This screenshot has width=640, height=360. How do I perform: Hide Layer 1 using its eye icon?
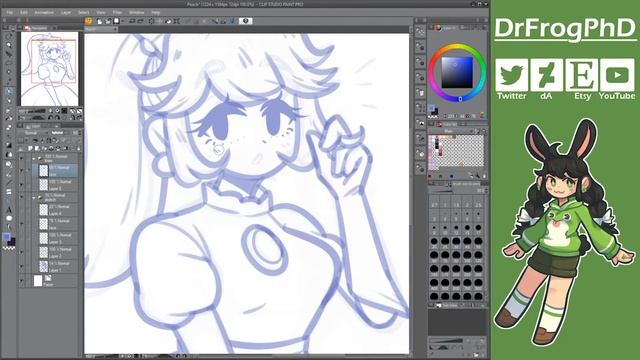(22, 267)
